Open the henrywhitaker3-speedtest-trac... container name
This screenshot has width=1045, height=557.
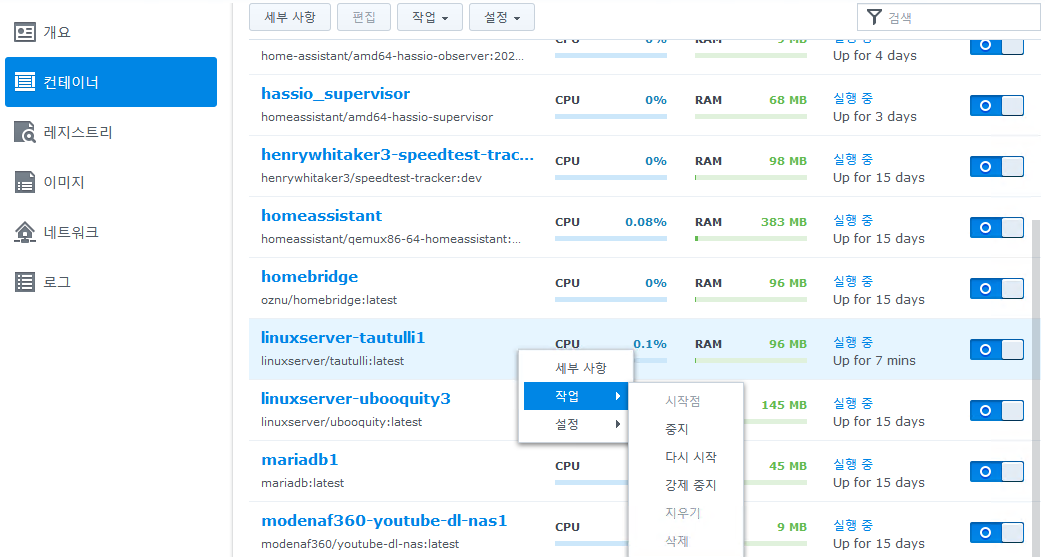[397, 155]
